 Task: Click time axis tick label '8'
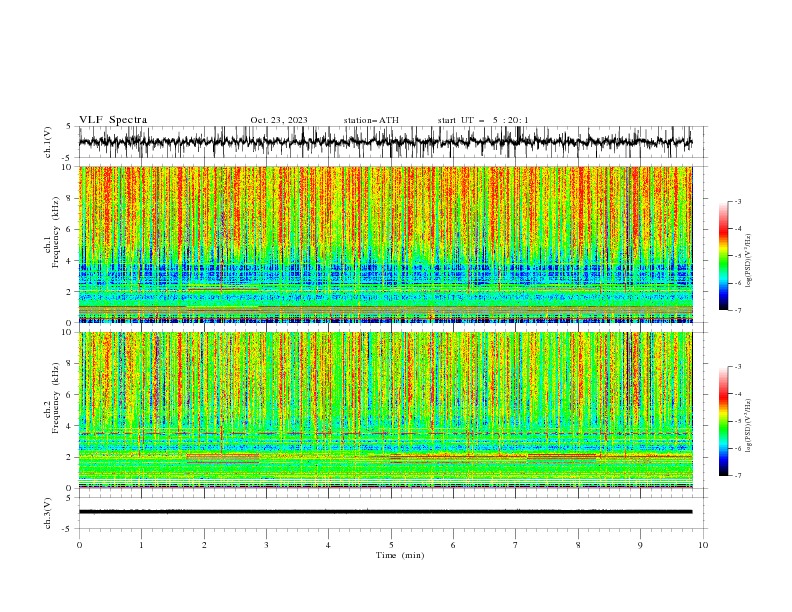click(578, 545)
